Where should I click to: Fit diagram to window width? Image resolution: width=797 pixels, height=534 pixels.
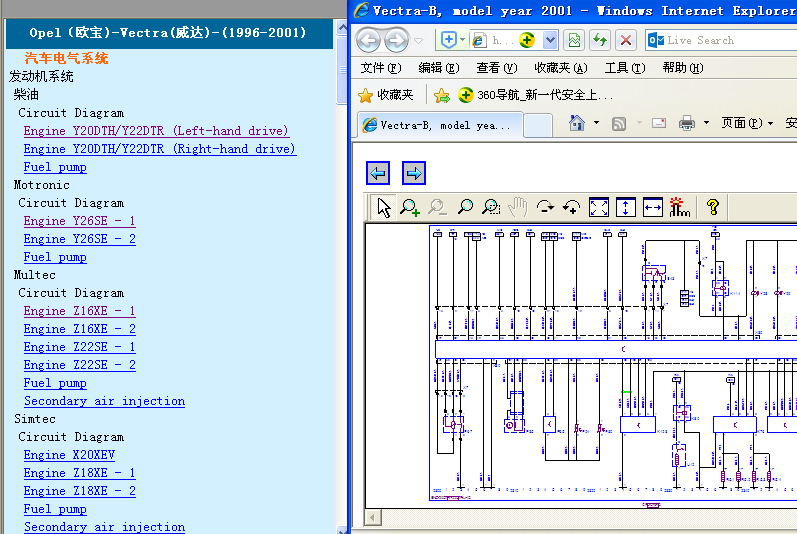coord(653,207)
